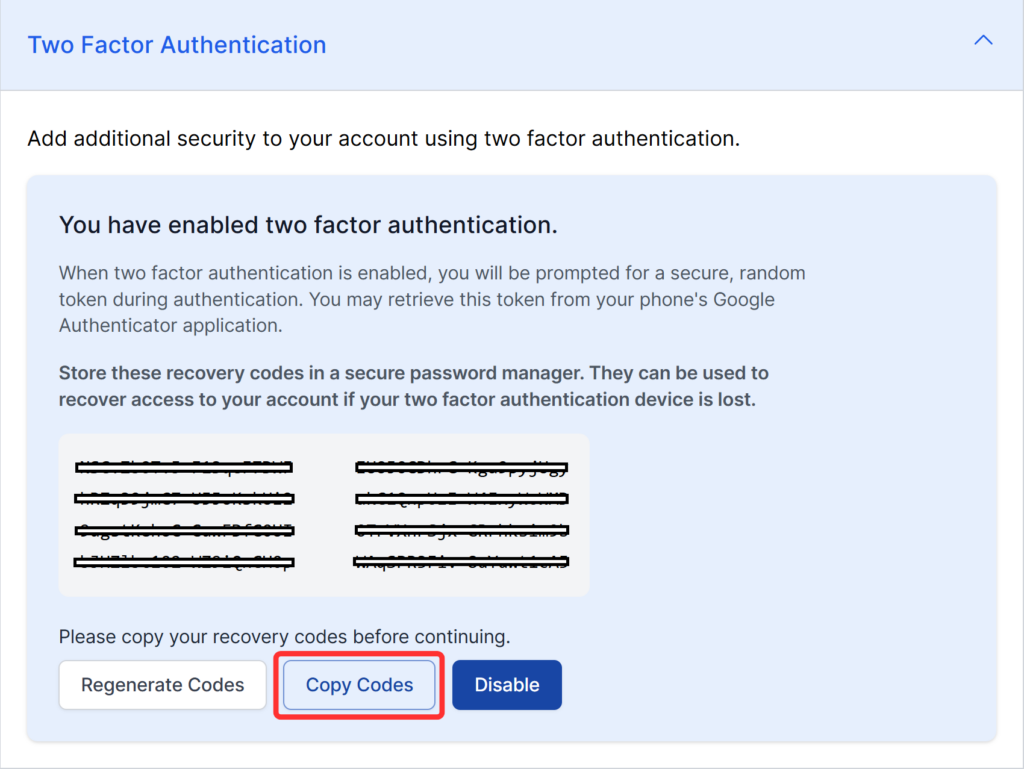Click the second code in the right column
The image size is (1024, 769).
(x=460, y=498)
